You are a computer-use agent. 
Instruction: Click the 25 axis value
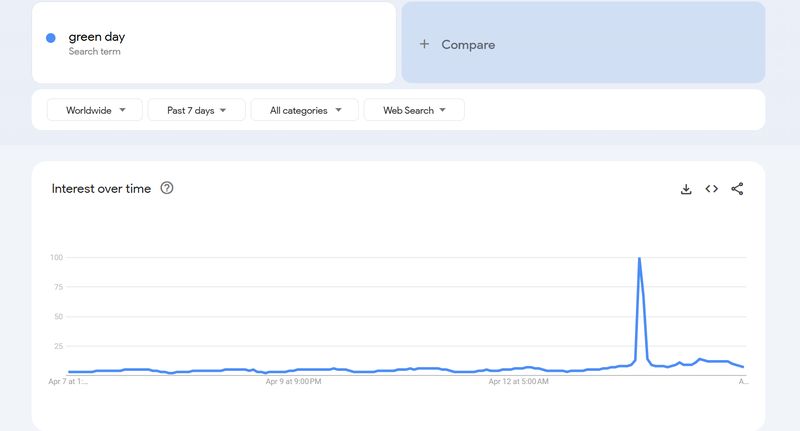click(59, 346)
